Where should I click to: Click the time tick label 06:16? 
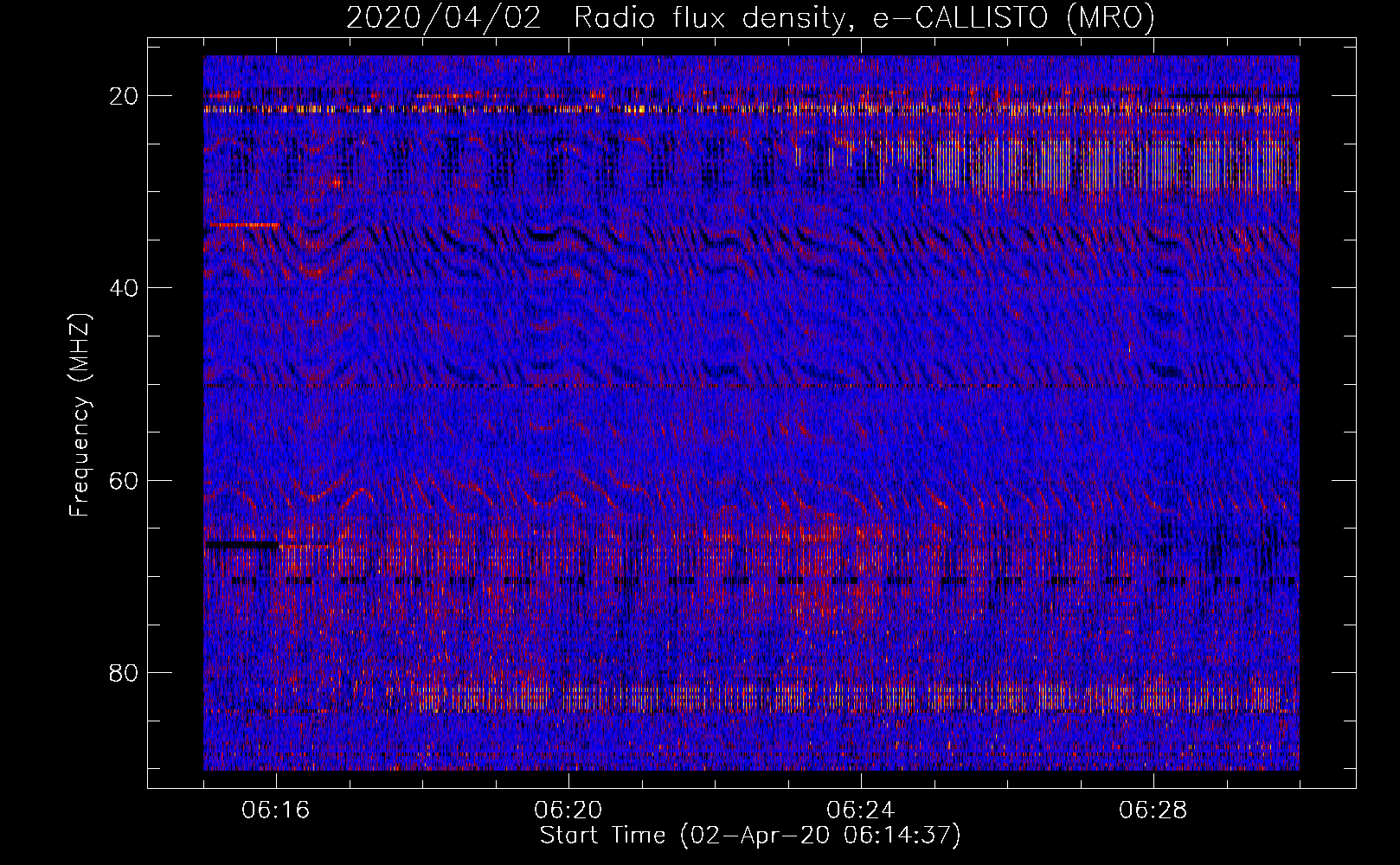click(x=276, y=811)
